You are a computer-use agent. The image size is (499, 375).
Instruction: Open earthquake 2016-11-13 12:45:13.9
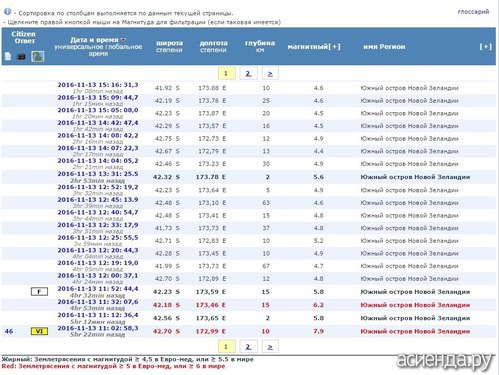[x=98, y=200]
